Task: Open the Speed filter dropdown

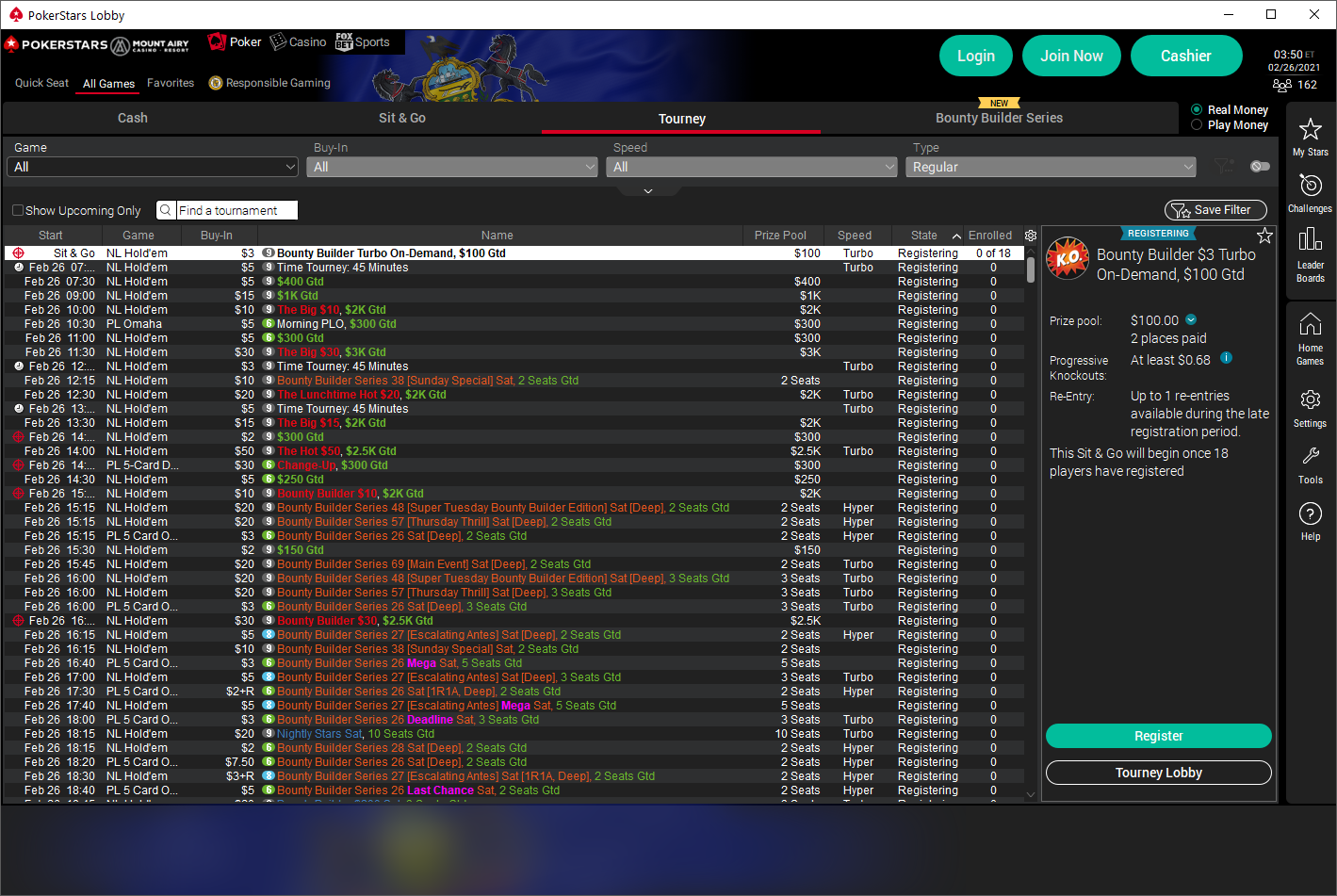Action: [x=752, y=167]
